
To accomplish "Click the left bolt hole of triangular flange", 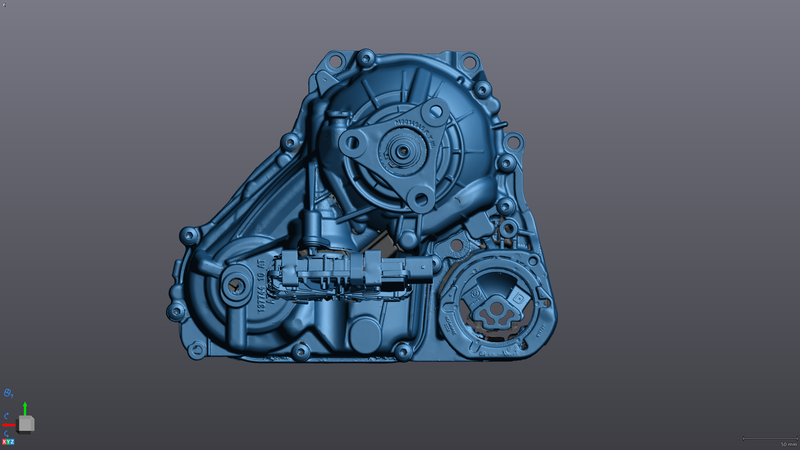I will click(x=353, y=143).
